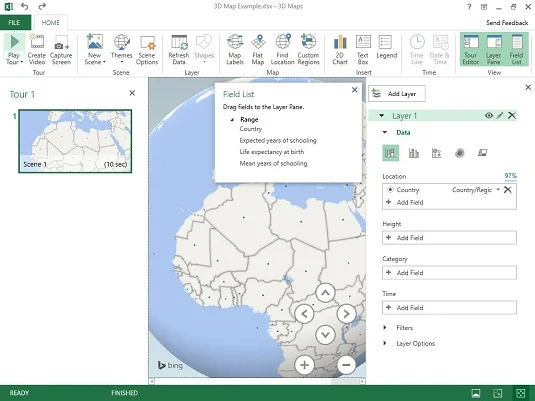Select heat map visualization type
The width and height of the screenshot is (535, 401).
point(460,153)
